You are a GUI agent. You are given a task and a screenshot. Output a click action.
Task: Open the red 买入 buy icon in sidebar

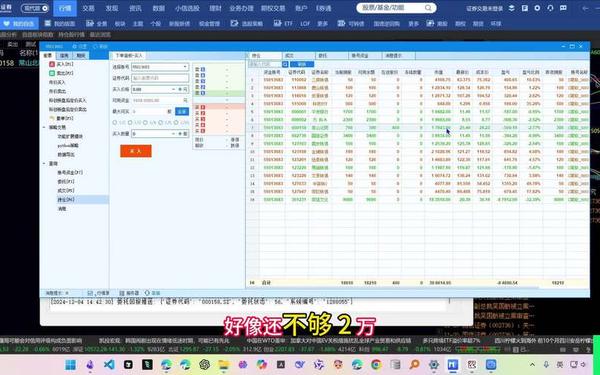coord(52,64)
